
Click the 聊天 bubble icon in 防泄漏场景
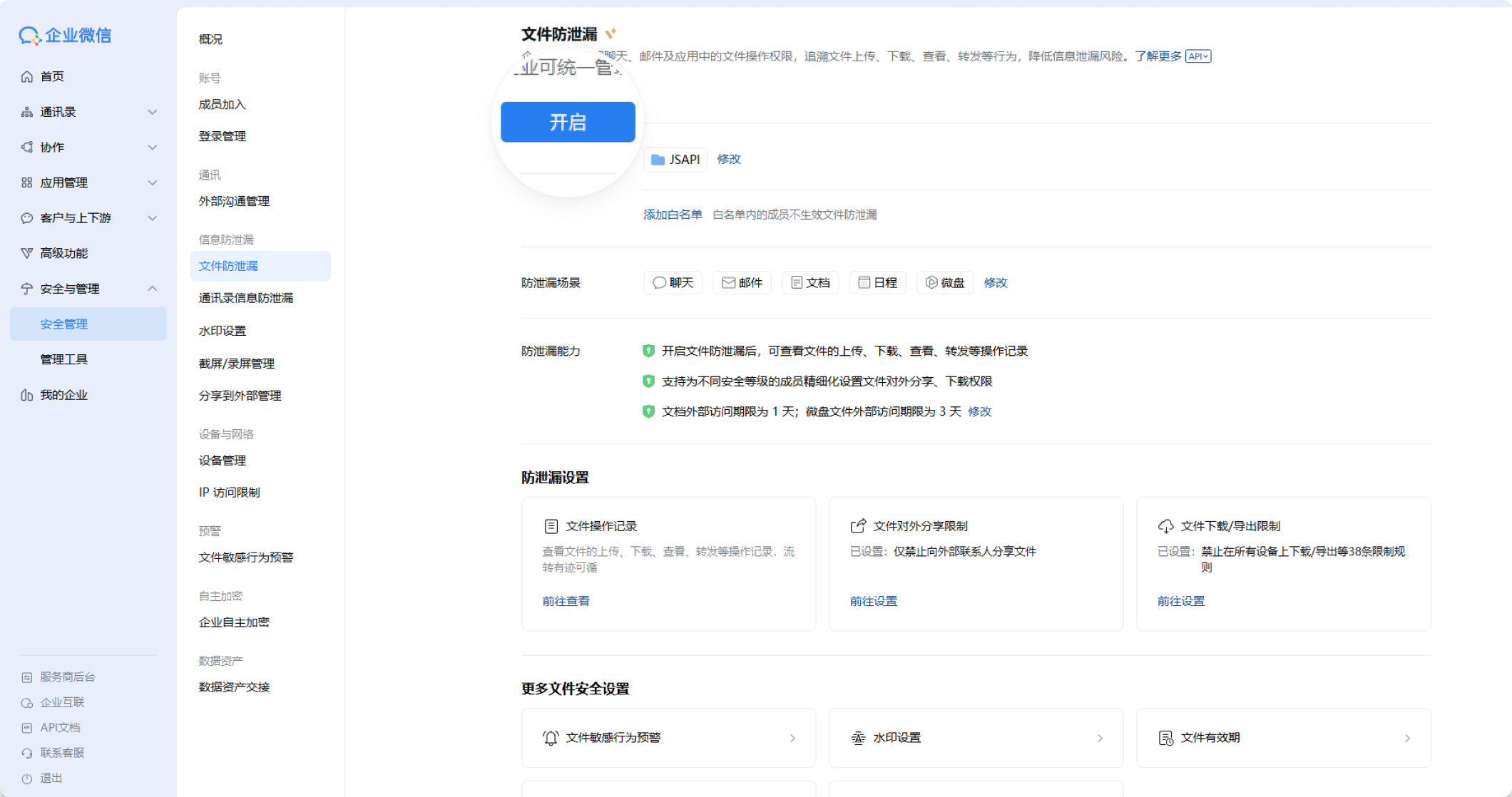pyautogui.click(x=659, y=283)
